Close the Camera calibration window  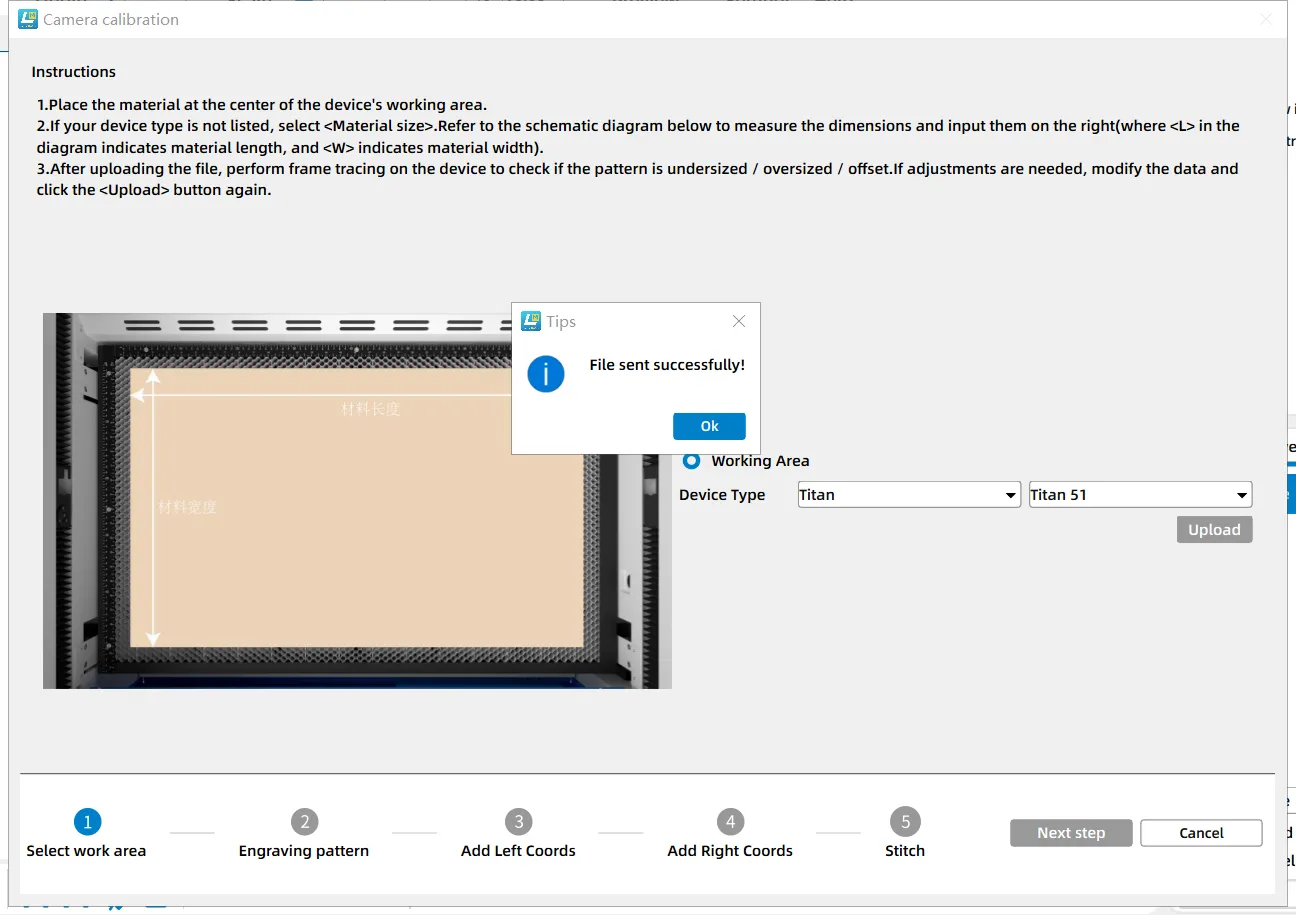(x=1266, y=19)
